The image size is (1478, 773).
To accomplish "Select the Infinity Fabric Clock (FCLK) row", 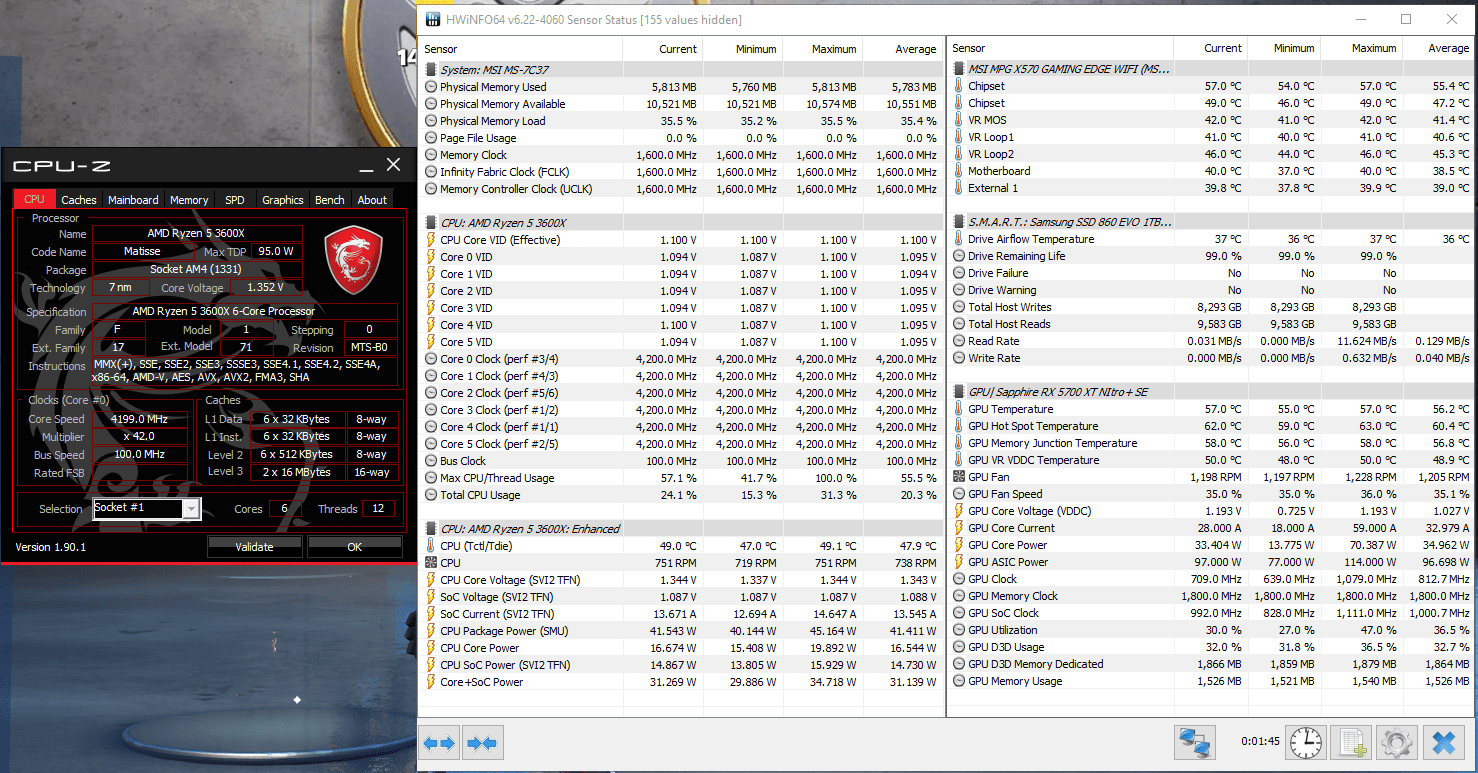I will point(680,172).
